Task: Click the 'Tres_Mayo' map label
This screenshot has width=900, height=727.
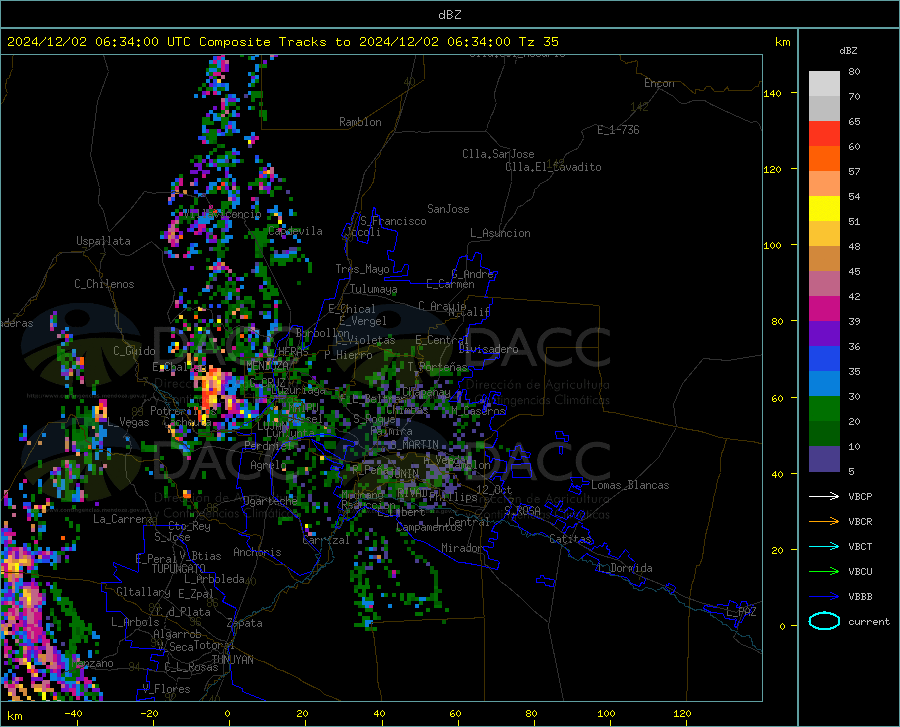Action: pyautogui.click(x=362, y=269)
